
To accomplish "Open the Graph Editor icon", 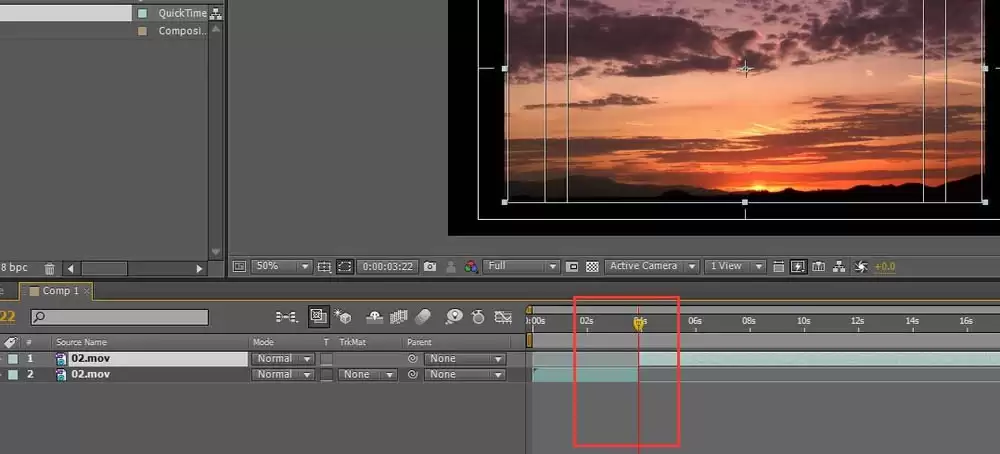I will (x=504, y=316).
